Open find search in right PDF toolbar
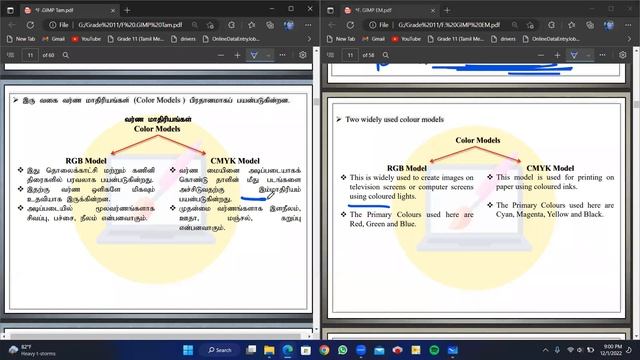Viewport: 640px width, 360px height. pyautogui.click(x=386, y=55)
